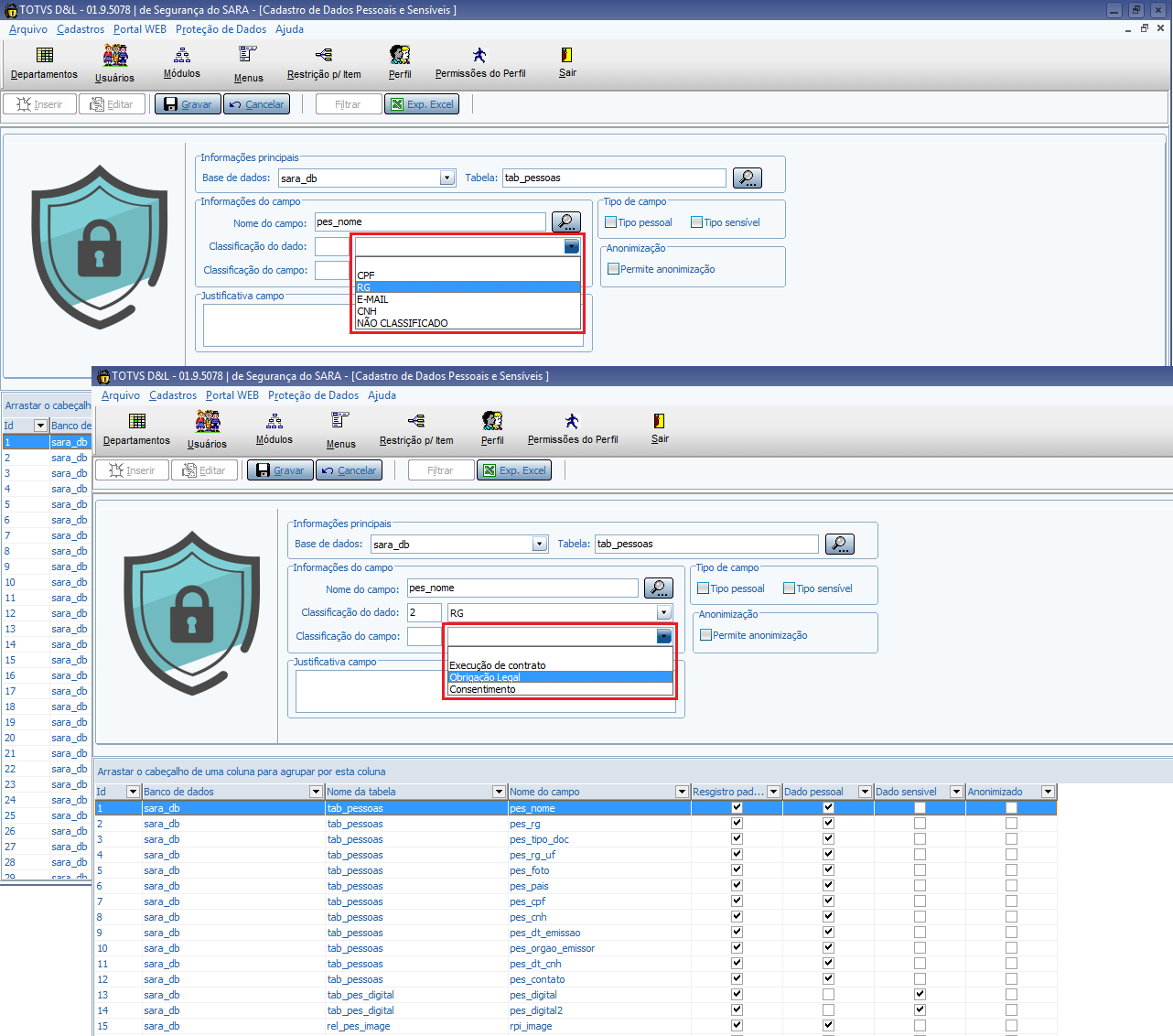This screenshot has width=1173, height=1036.
Task: Open Portal WEB menu in back window
Action: [140, 29]
